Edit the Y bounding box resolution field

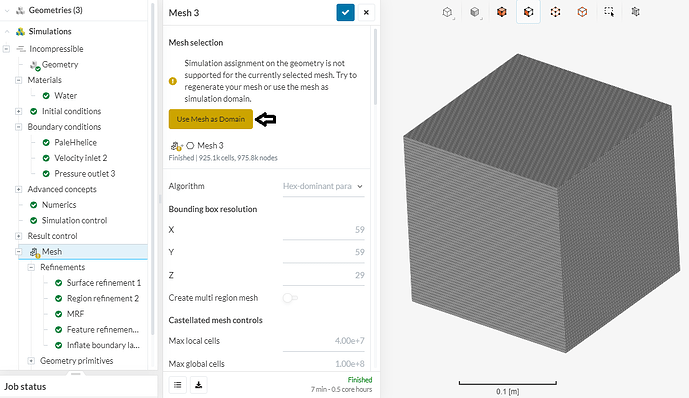coord(323,252)
